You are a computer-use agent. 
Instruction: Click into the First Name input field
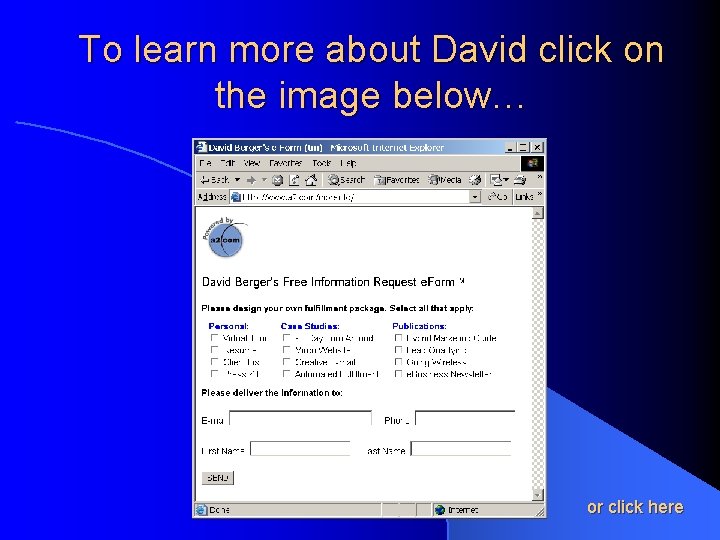300,449
